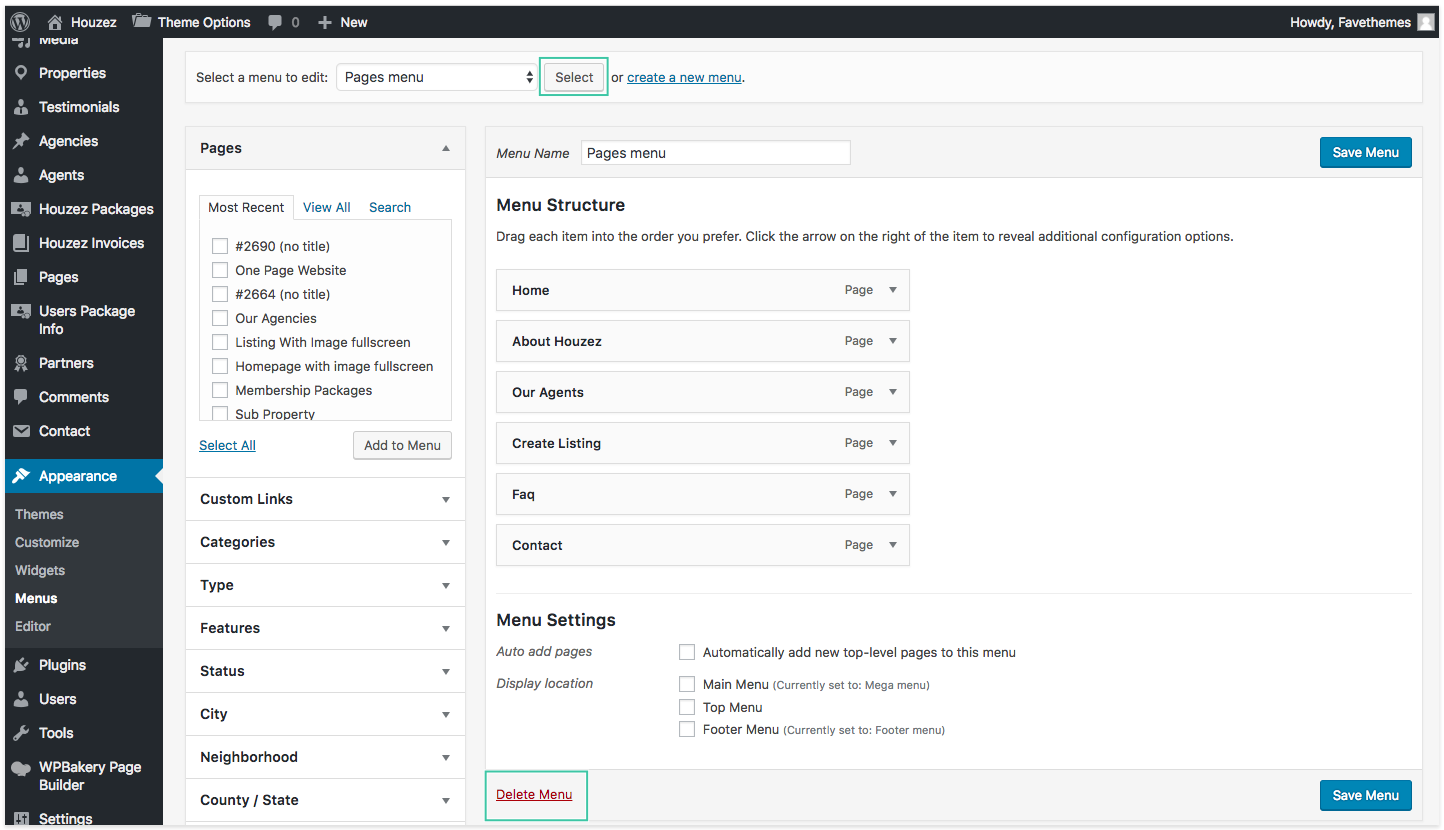Open Editor under Appearance
This screenshot has width=1444, height=830.
[x=33, y=626]
